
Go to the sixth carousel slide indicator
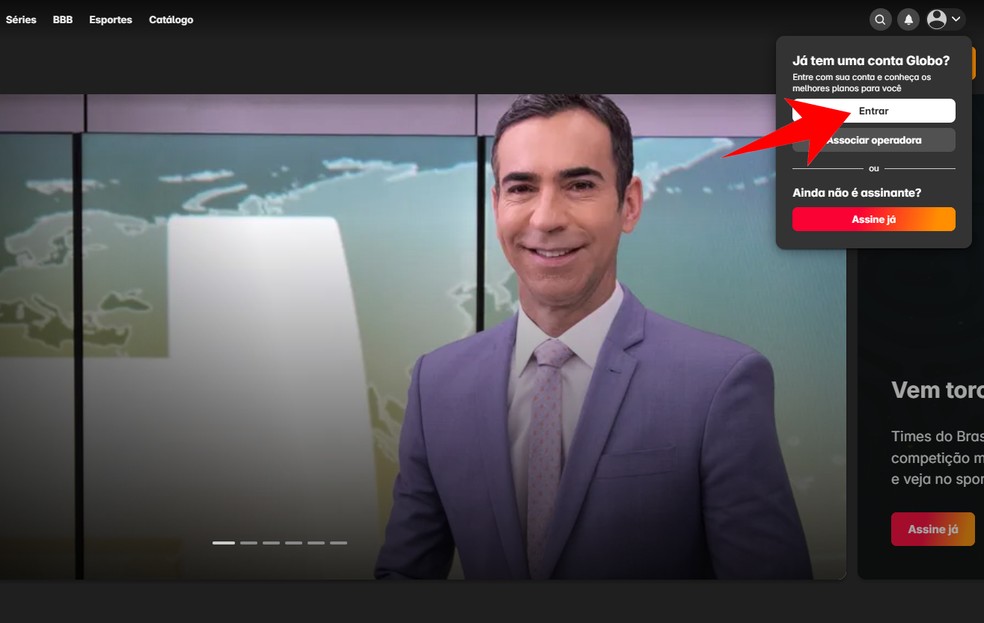tap(338, 543)
